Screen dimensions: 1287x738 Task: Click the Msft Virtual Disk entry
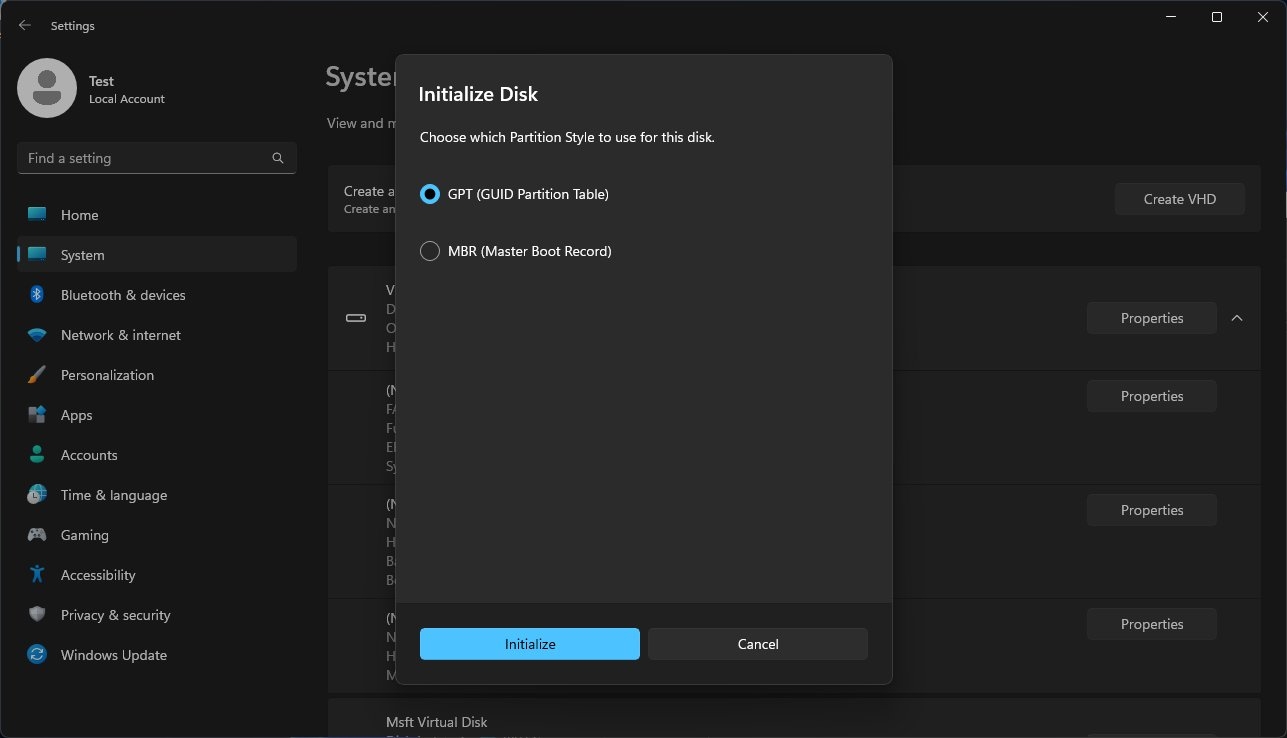[437, 722]
